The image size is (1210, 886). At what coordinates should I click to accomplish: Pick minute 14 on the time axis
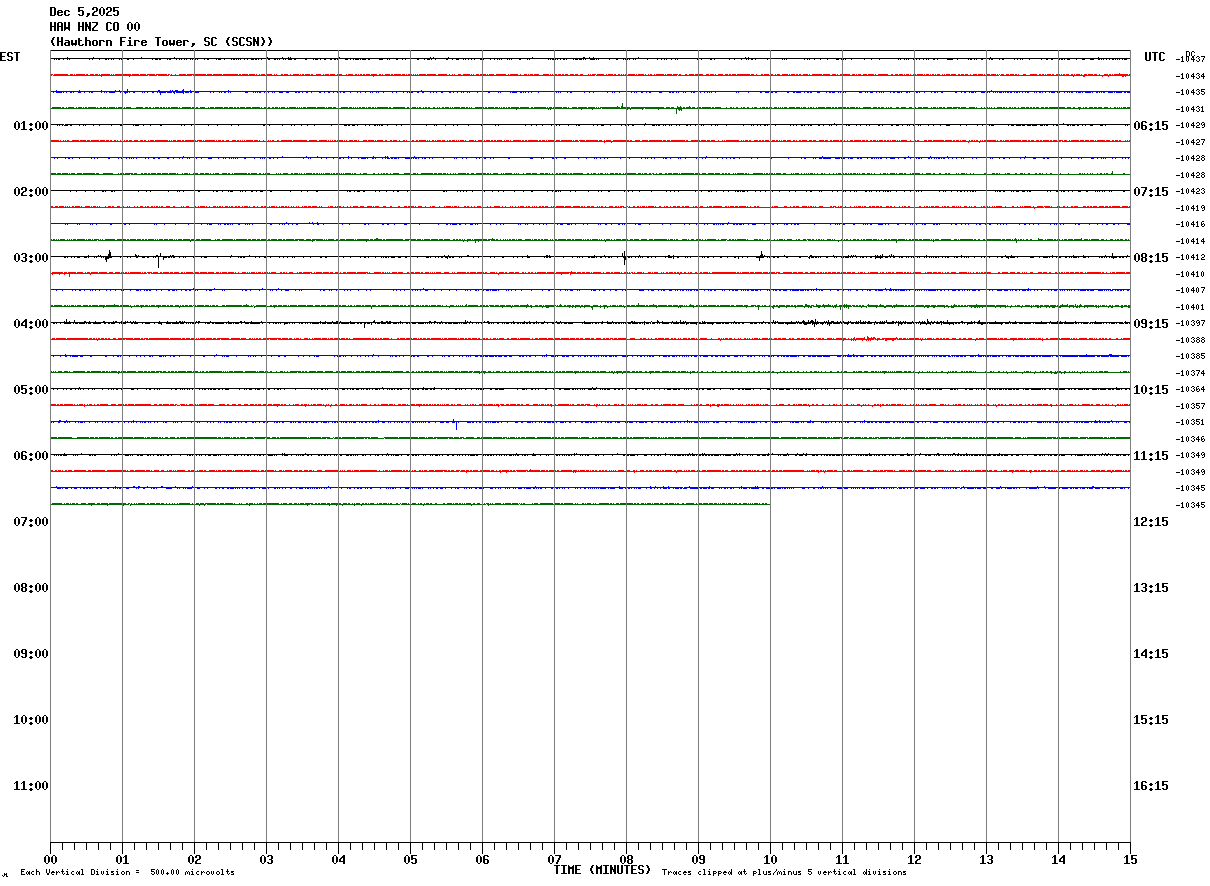1058,860
